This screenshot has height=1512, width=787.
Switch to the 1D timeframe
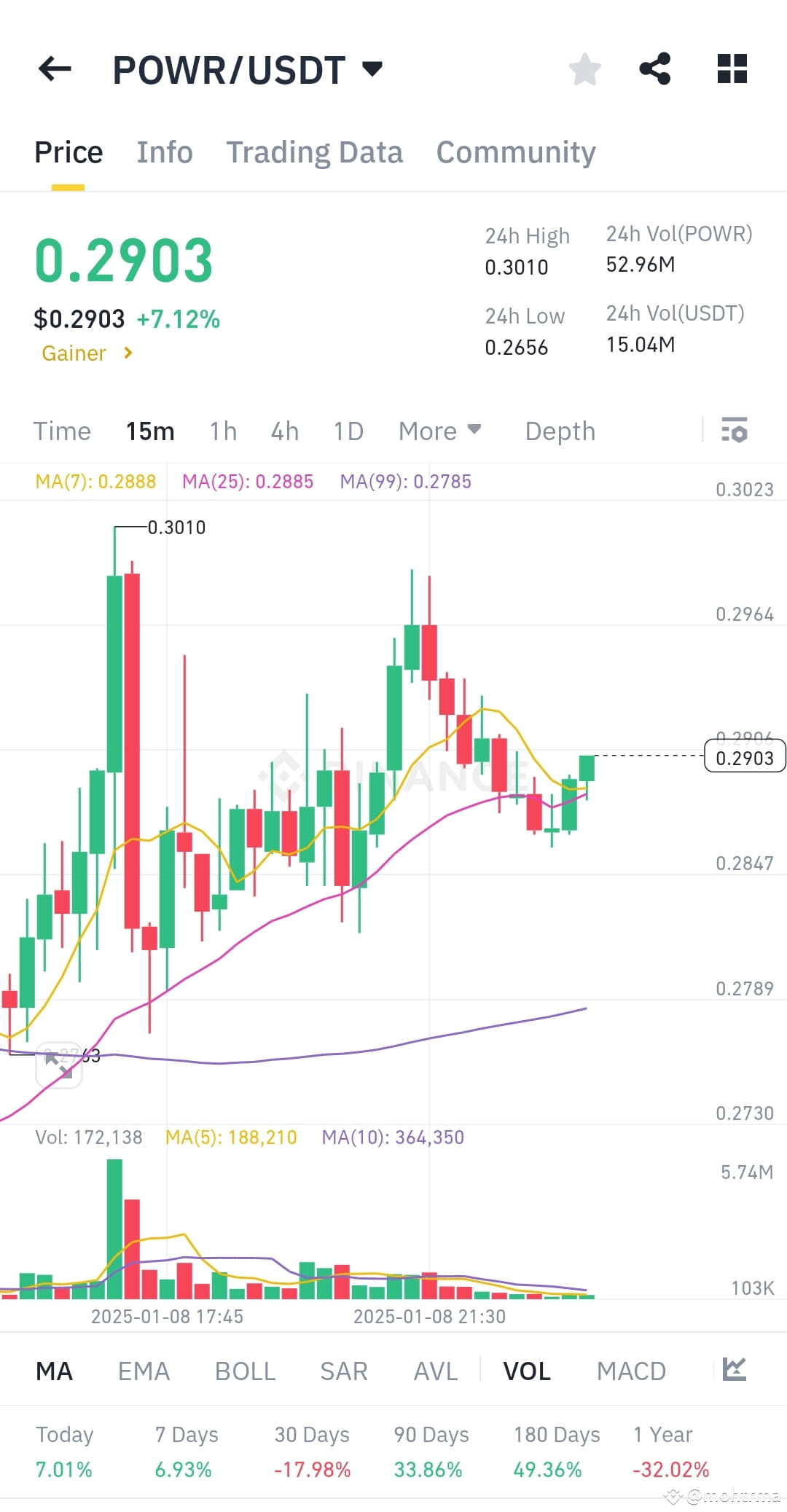[x=348, y=431]
